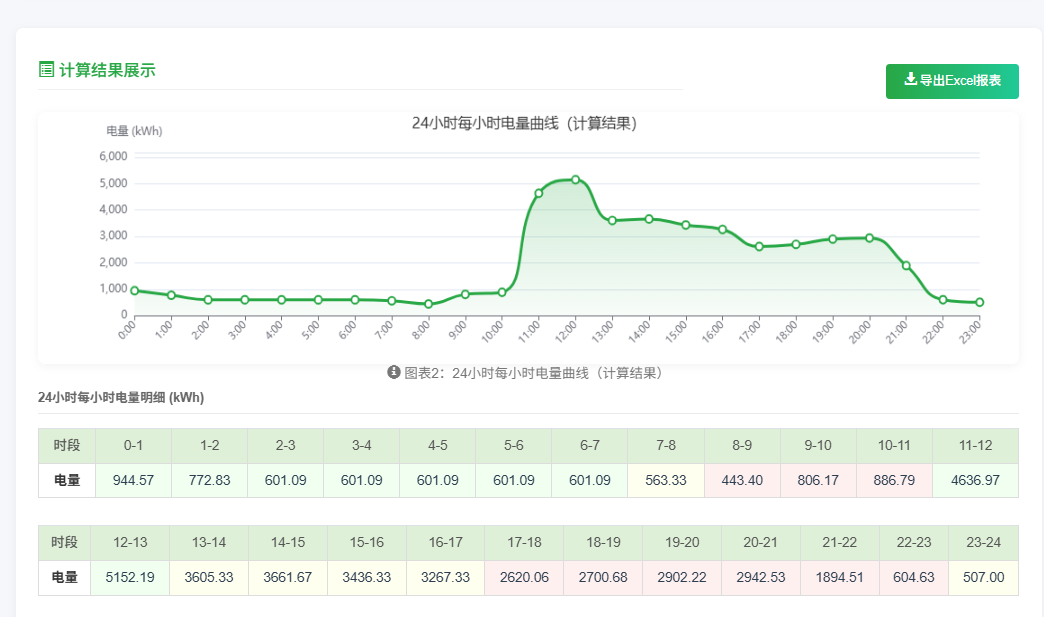Click the 电量 (kWh) y-axis label
Viewport: 1044px width, 617px height.
pos(134,131)
